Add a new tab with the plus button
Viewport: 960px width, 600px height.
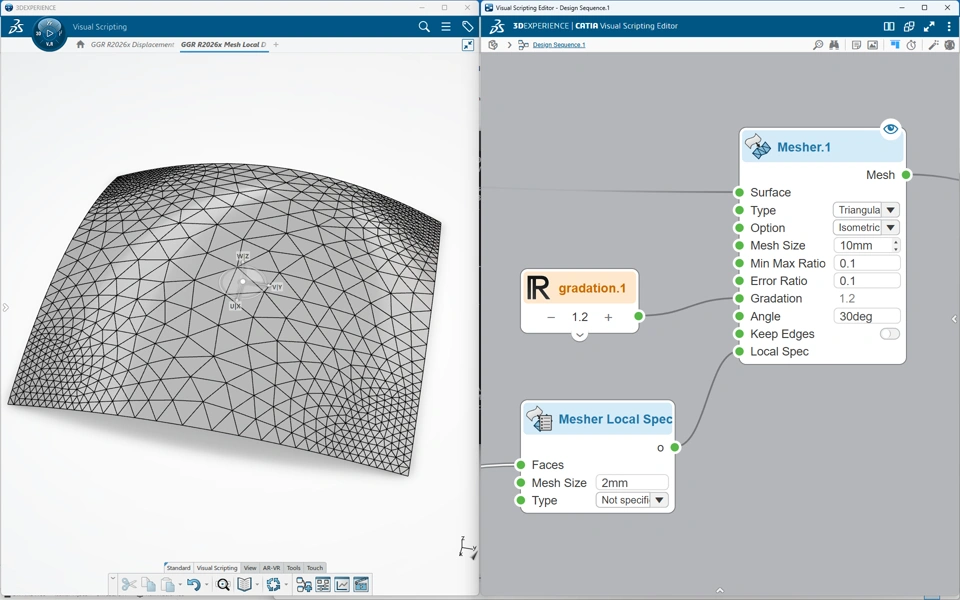tap(276, 45)
